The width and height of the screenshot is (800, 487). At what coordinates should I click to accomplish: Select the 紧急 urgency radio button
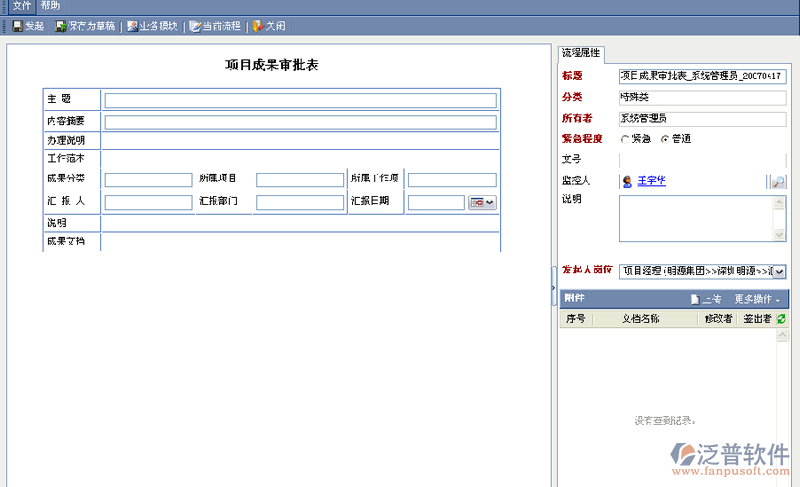click(x=626, y=139)
